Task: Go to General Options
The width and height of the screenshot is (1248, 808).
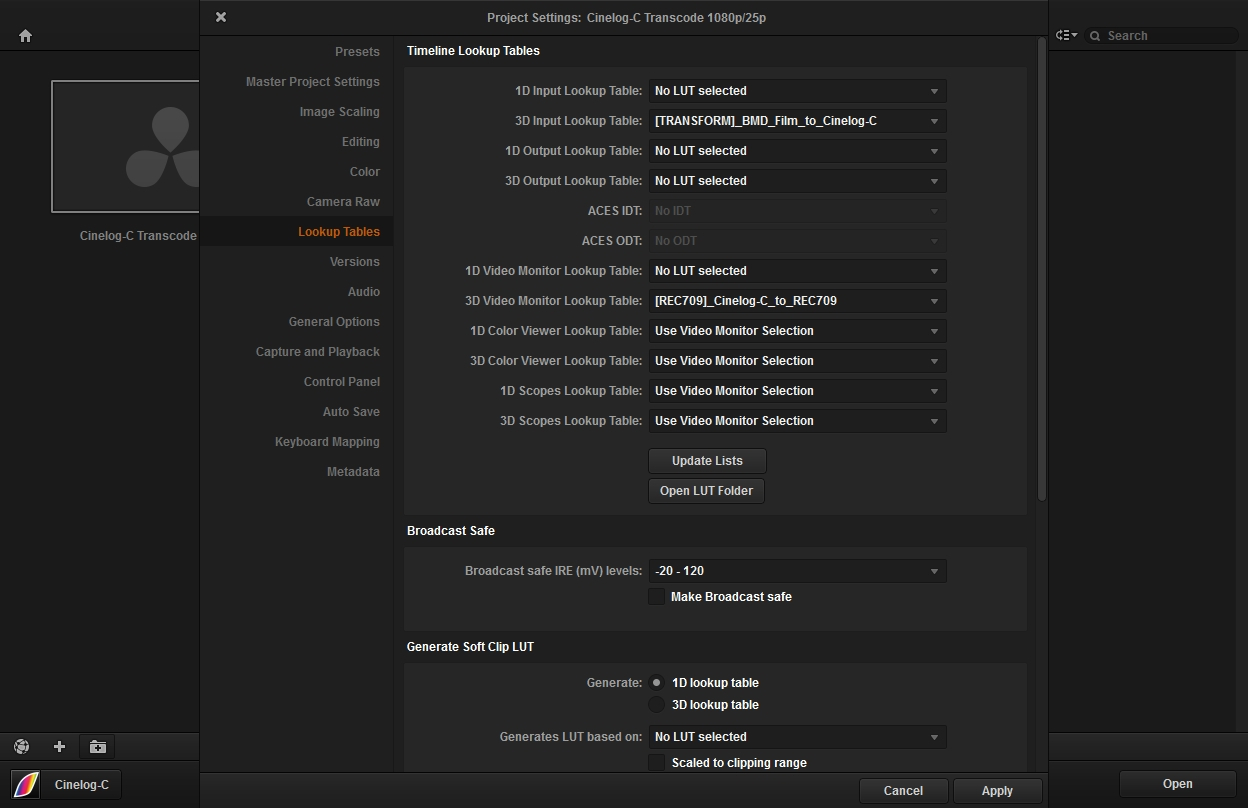Action: (334, 322)
